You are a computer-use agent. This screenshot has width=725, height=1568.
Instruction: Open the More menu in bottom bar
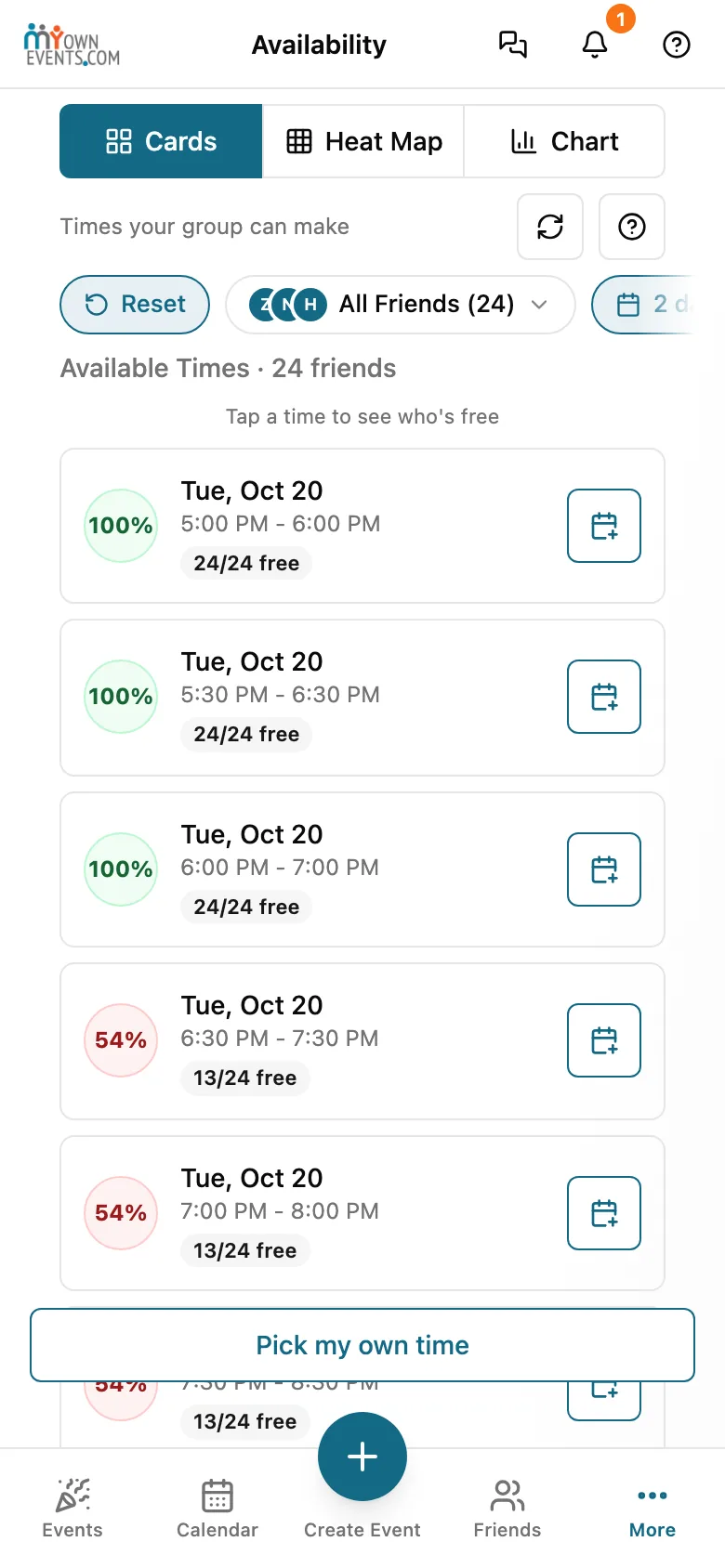pos(652,1509)
